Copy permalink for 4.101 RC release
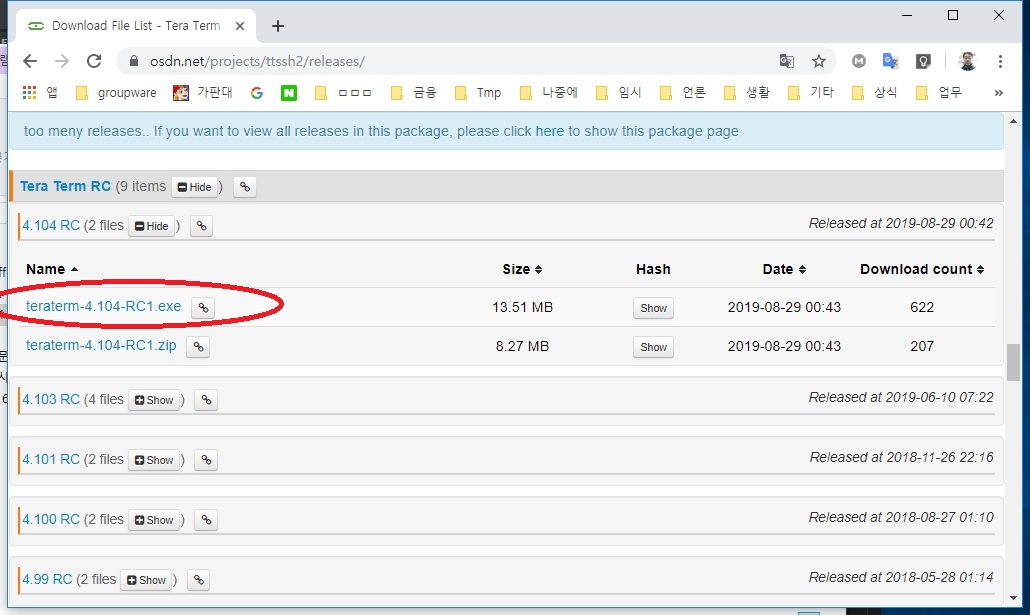This screenshot has width=1030, height=615. tap(206, 460)
